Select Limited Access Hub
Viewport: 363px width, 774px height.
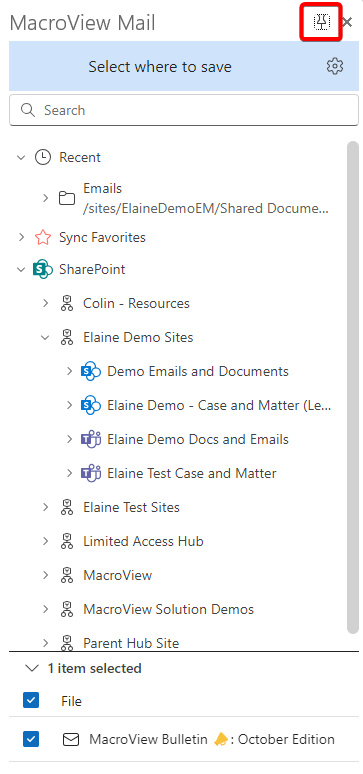click(143, 542)
